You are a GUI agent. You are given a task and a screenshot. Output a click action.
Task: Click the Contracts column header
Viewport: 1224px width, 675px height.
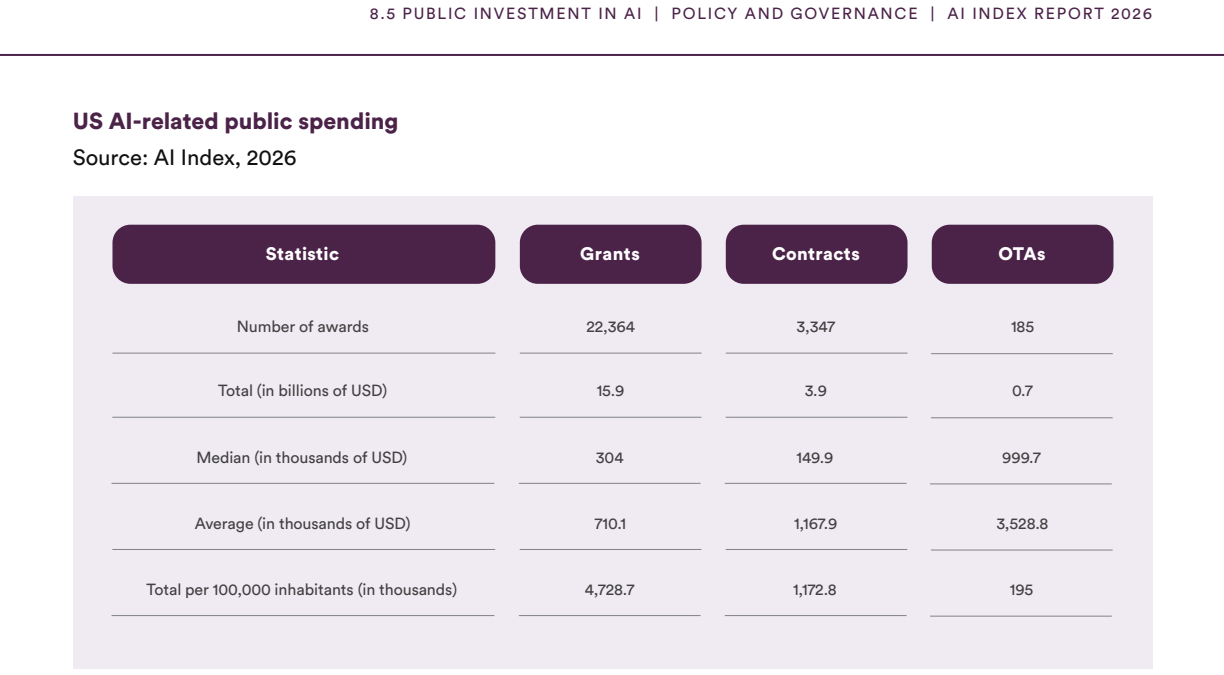click(x=816, y=254)
